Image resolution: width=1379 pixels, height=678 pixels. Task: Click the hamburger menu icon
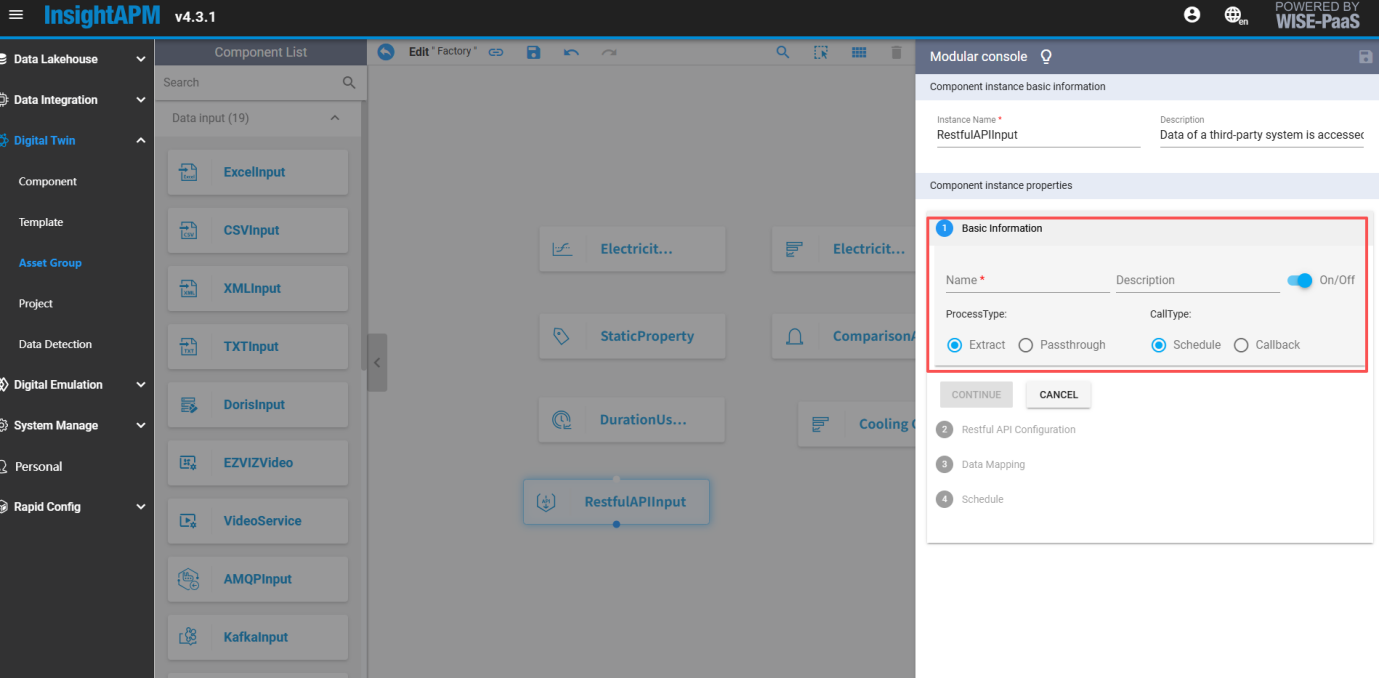[16, 16]
